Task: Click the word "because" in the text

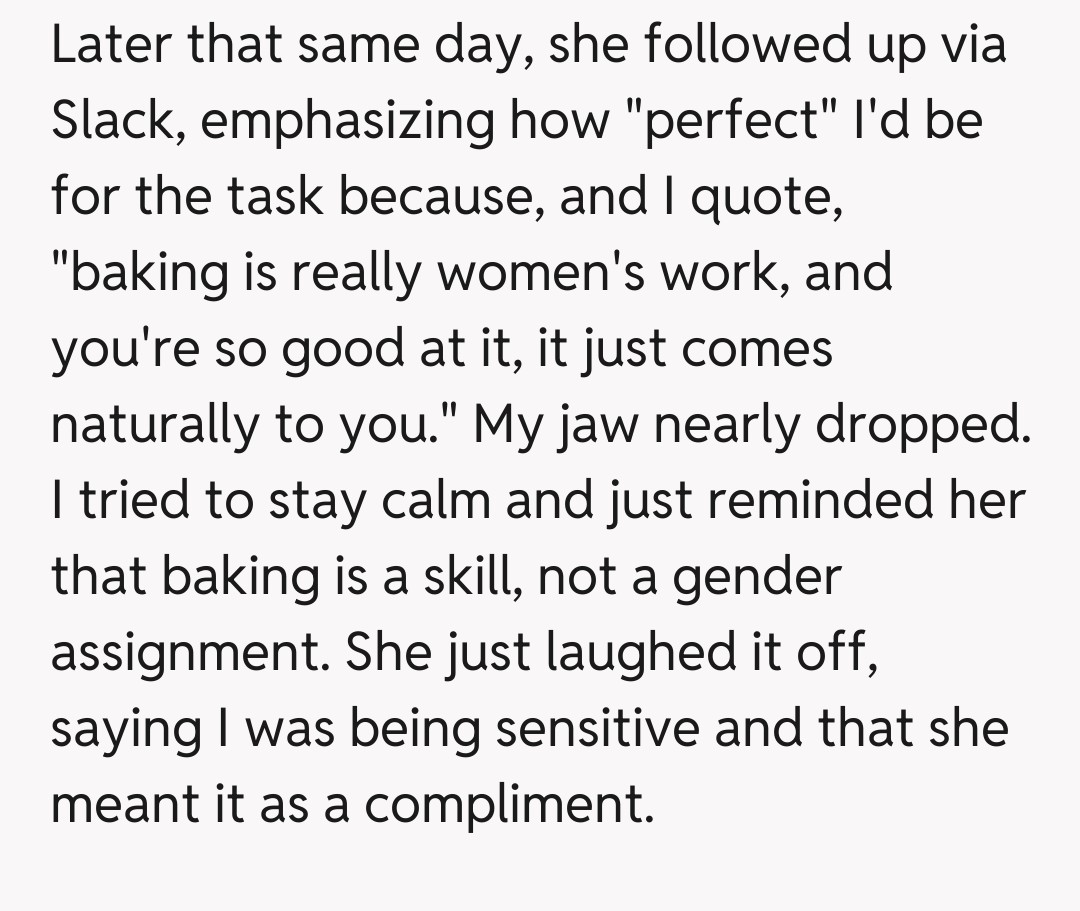Action: click(441, 197)
